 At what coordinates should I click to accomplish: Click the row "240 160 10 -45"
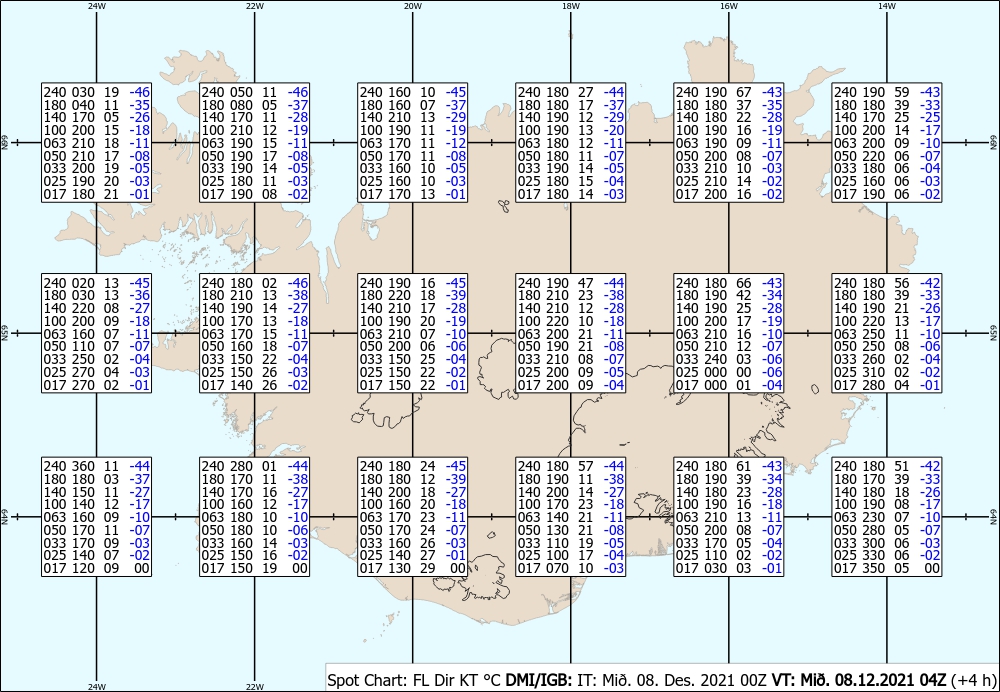pos(413,92)
